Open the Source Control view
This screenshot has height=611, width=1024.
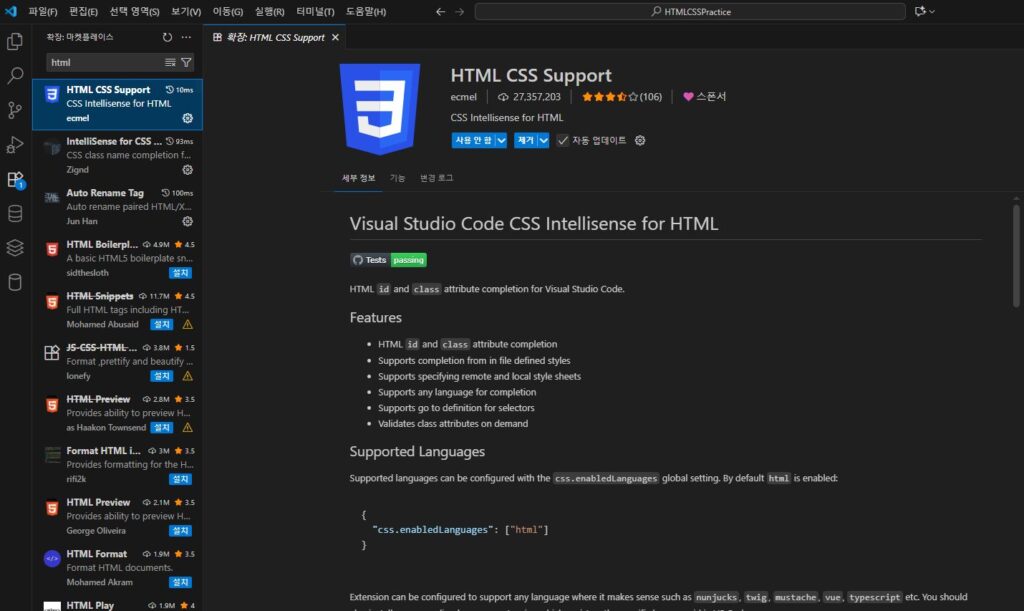tap(14, 110)
